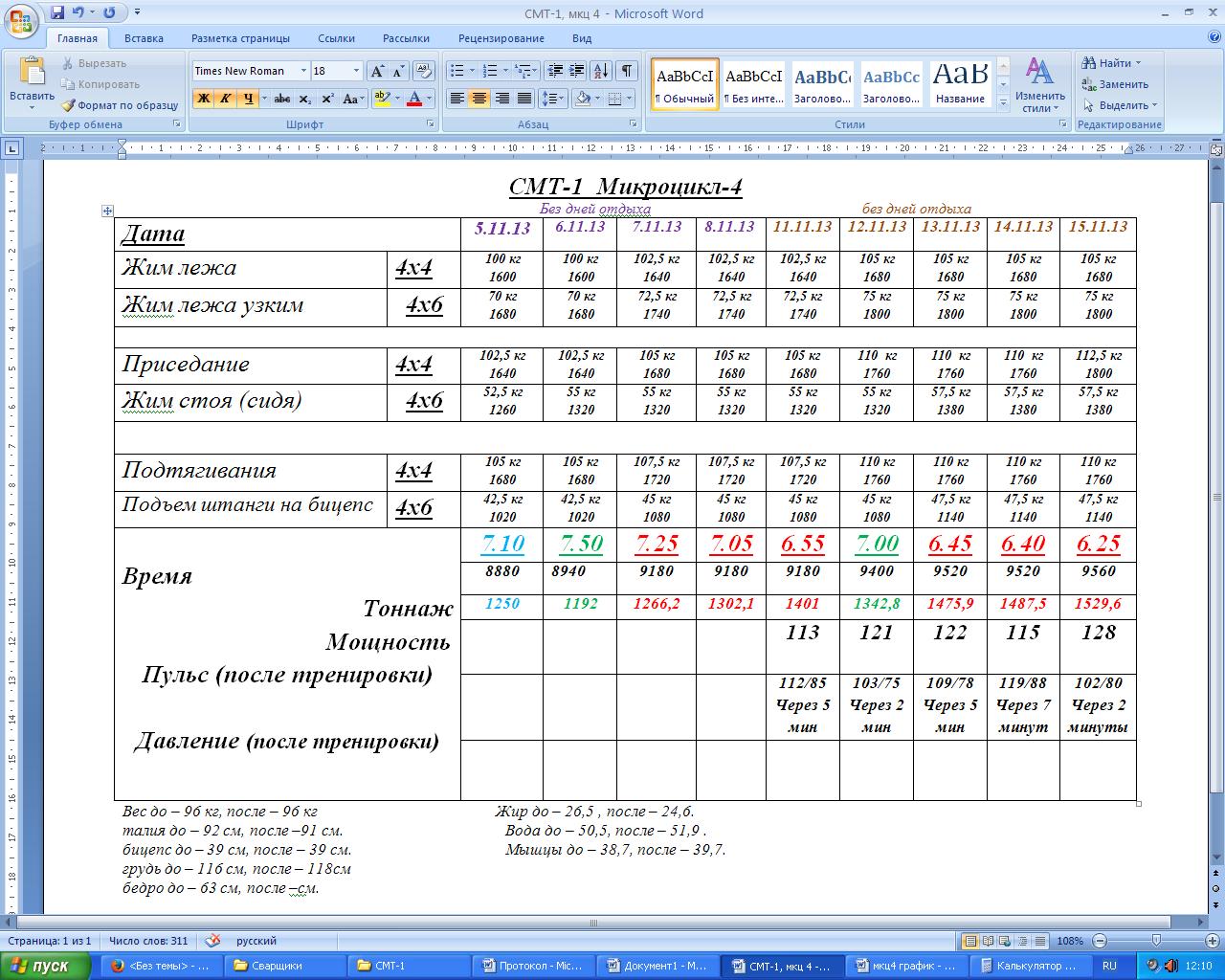Click the Grow Font icon

pyautogui.click(x=377, y=71)
